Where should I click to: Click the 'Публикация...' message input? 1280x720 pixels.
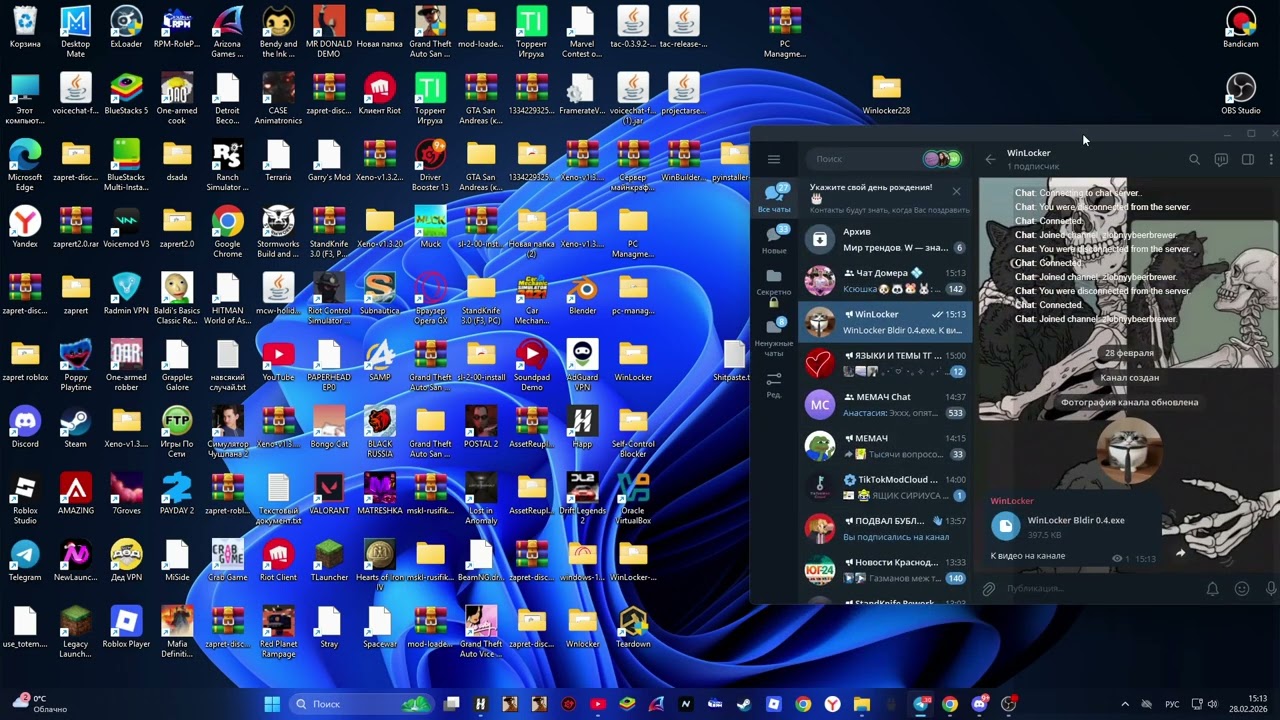point(1100,589)
